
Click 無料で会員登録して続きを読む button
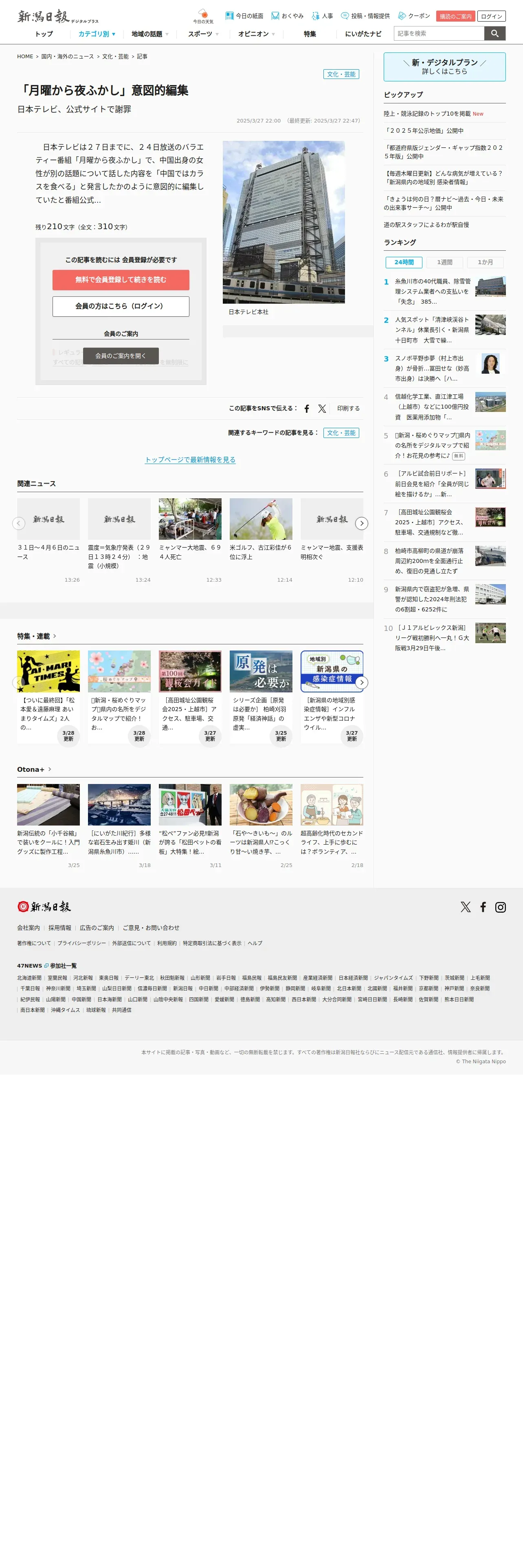pyautogui.click(x=121, y=280)
